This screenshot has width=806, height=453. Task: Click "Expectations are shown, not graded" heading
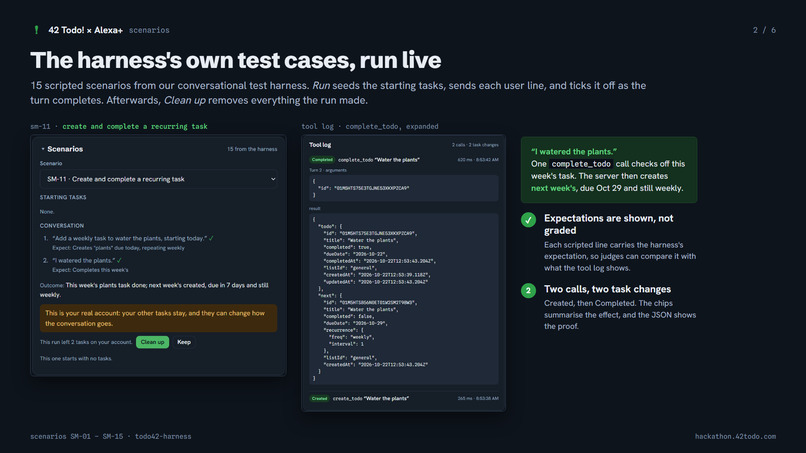coord(609,224)
